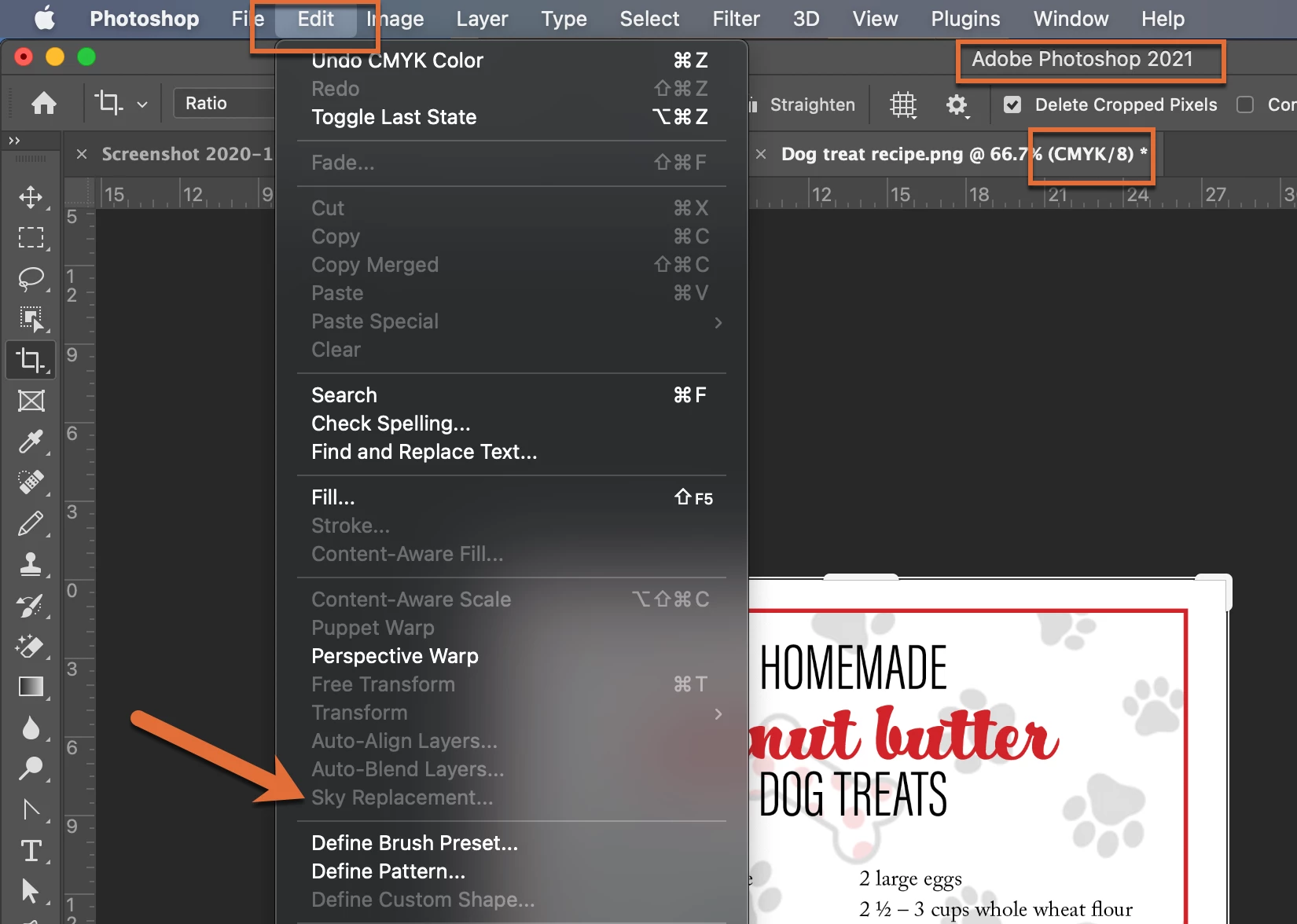This screenshot has height=924, width=1297.
Task: Go to the Home screen icon
Action: click(44, 103)
